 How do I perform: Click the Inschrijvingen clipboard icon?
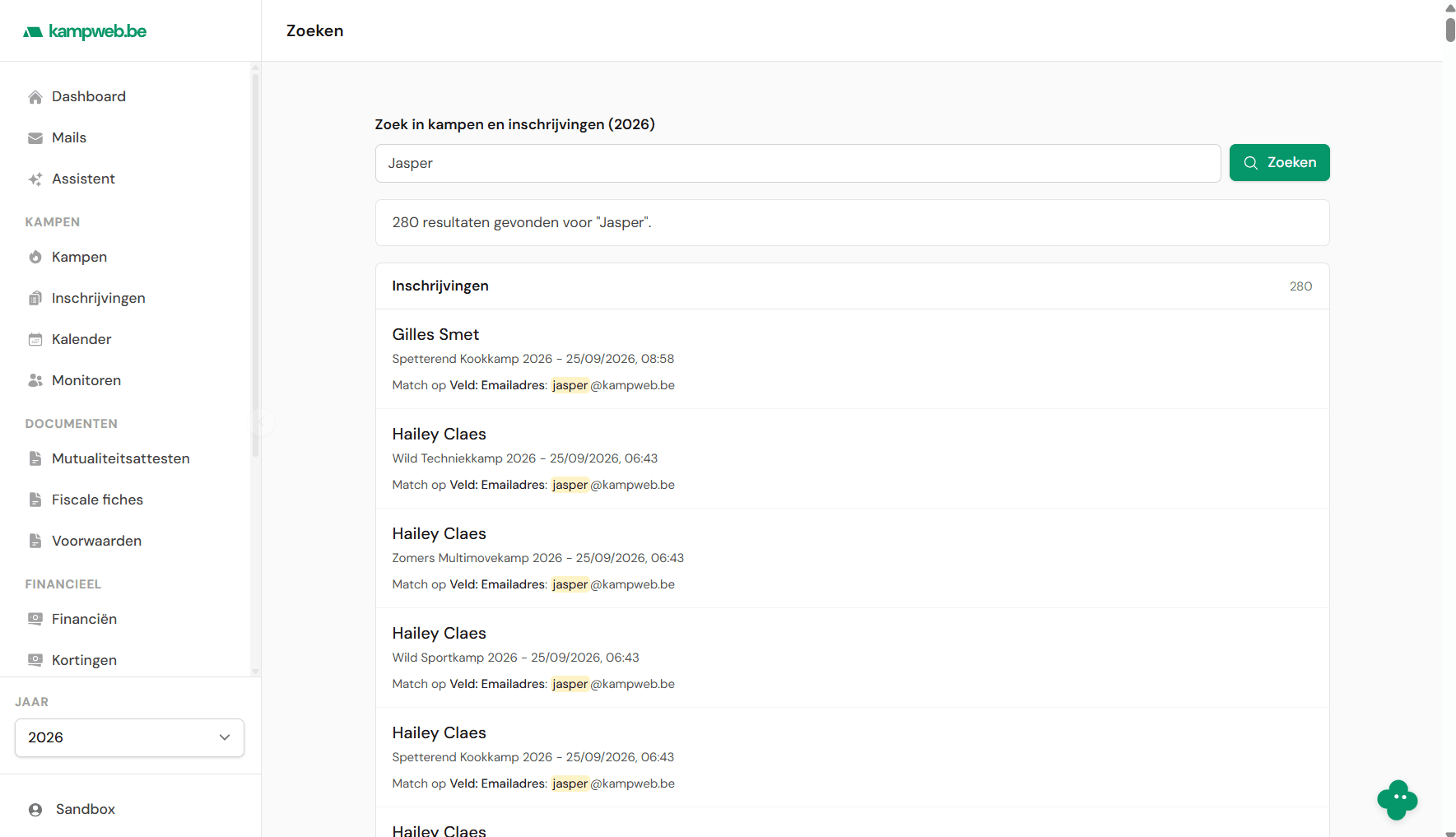click(35, 299)
